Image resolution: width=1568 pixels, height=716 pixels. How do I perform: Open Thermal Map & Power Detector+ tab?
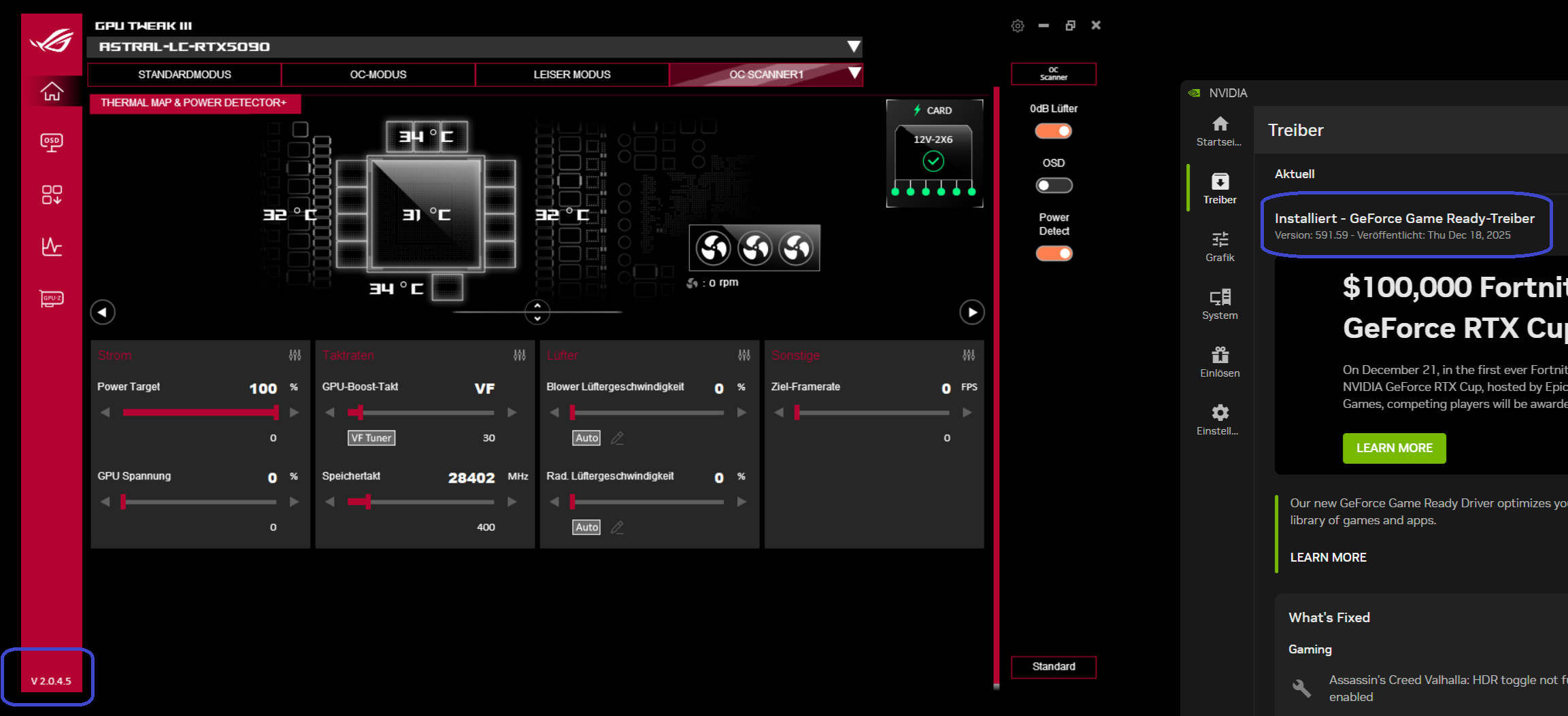195,103
